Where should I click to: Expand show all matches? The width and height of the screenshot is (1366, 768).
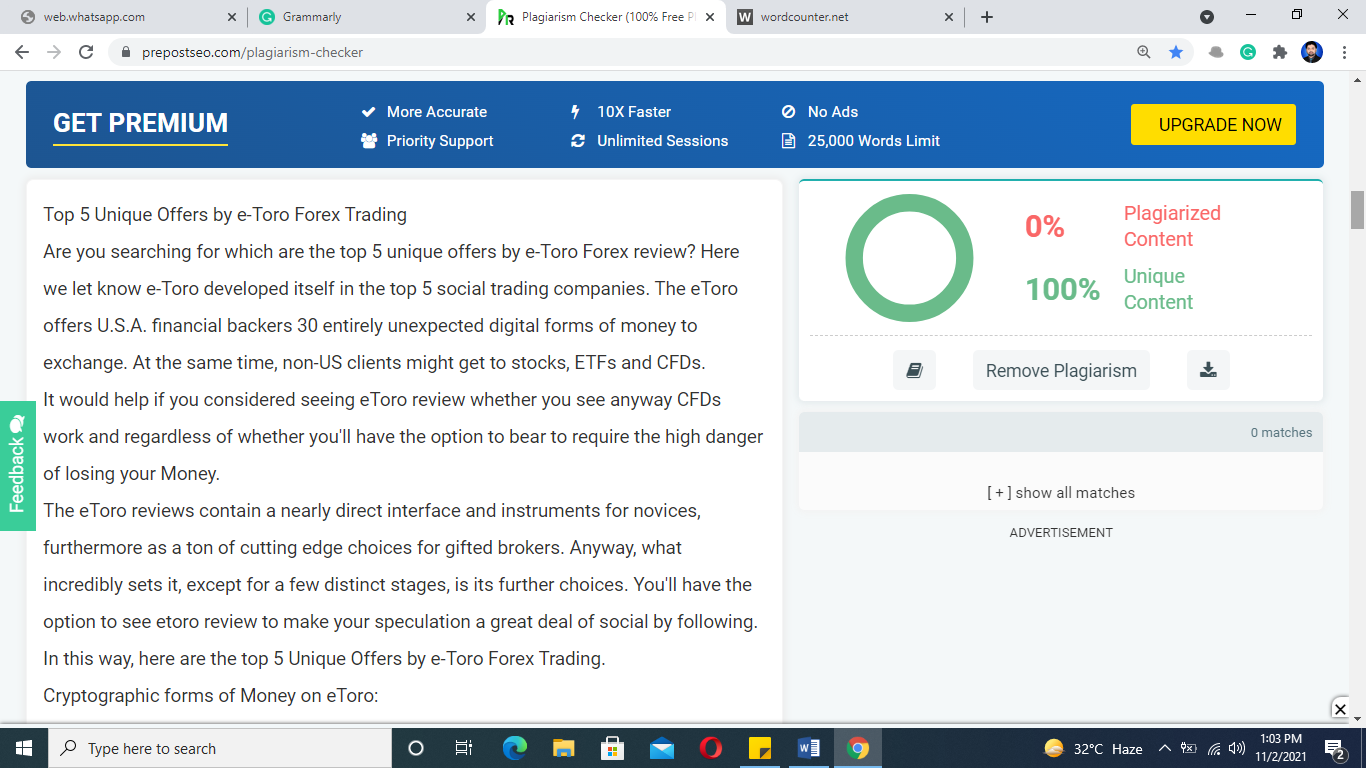point(1060,493)
